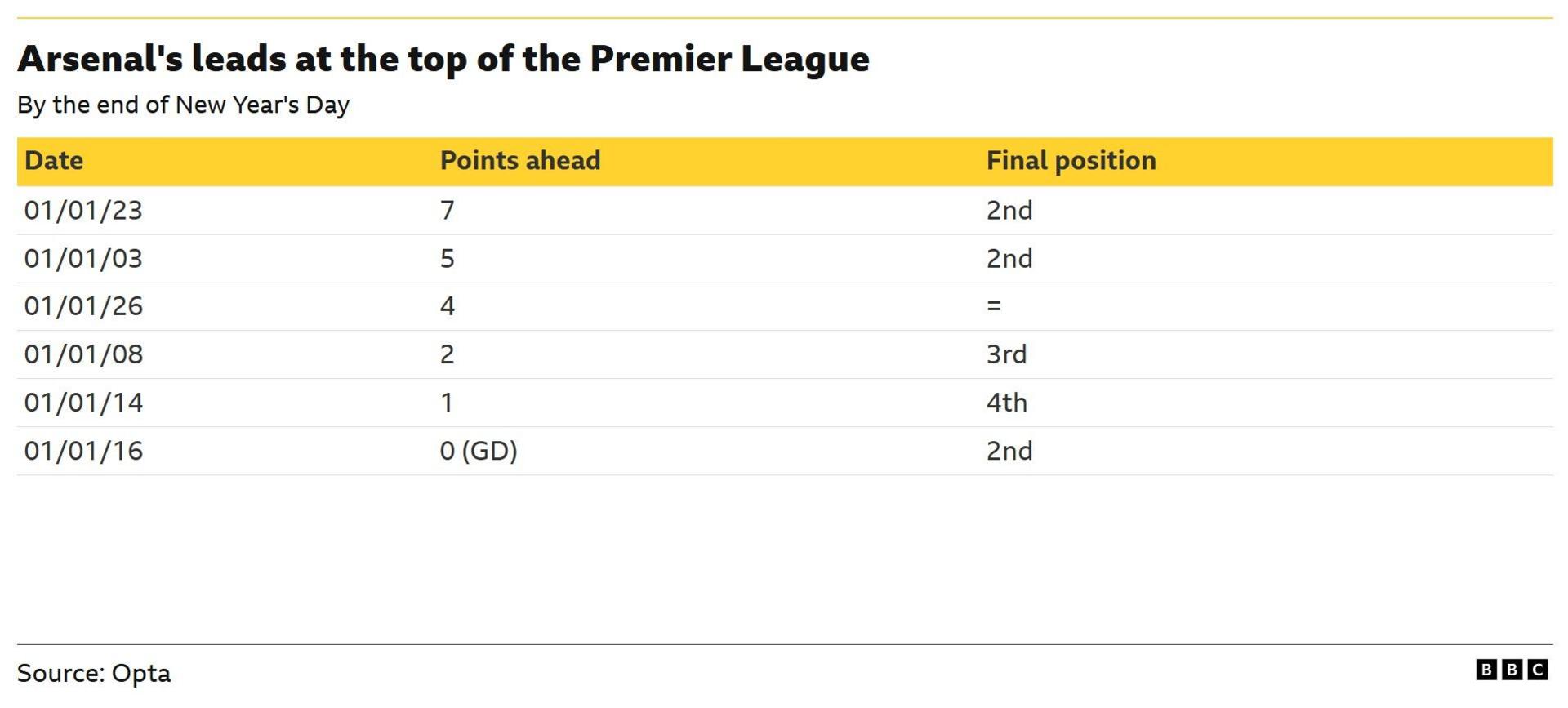Viewport: 1568px width, 708px height.
Task: Click the Source: Opta text
Action: coord(94,674)
